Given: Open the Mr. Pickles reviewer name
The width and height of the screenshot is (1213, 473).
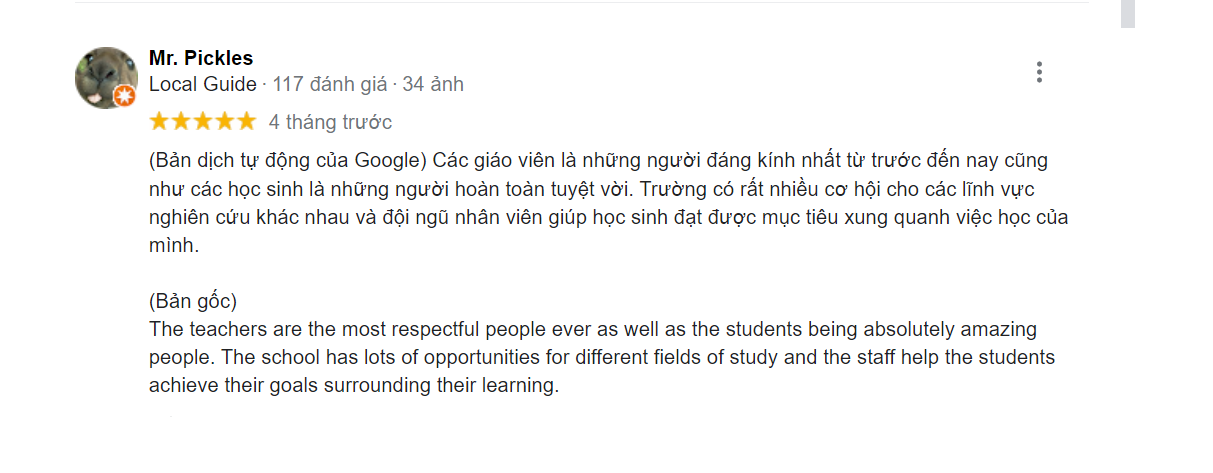Looking at the screenshot, I should tap(201, 58).
